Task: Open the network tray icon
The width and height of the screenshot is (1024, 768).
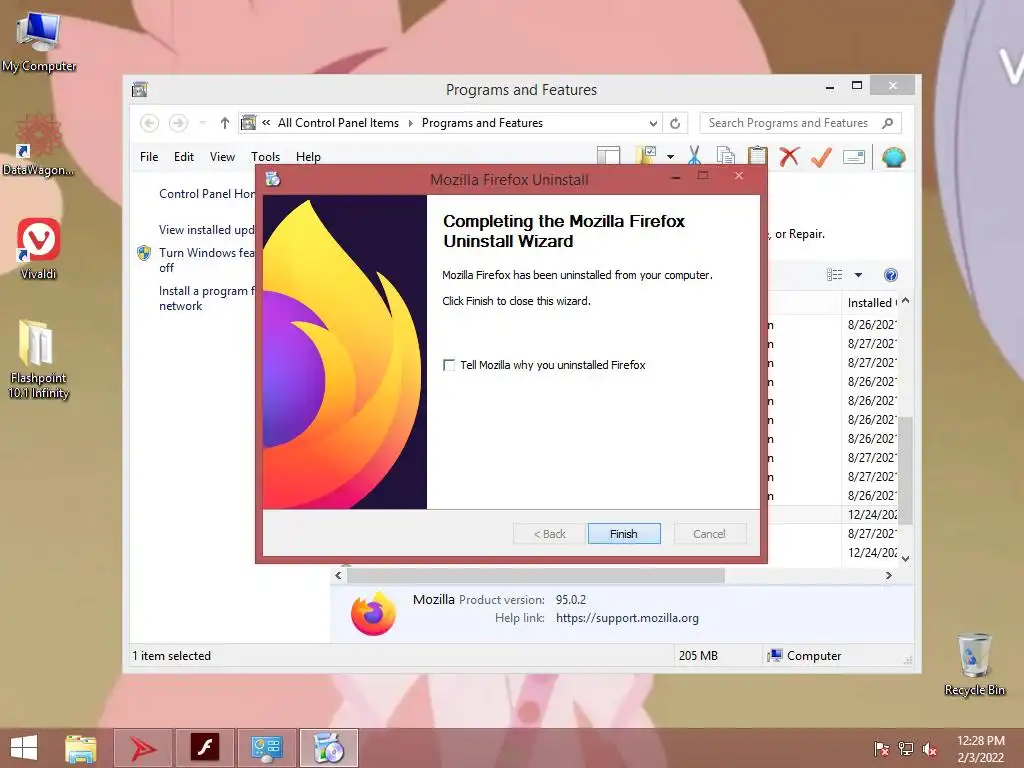Action: click(x=906, y=749)
